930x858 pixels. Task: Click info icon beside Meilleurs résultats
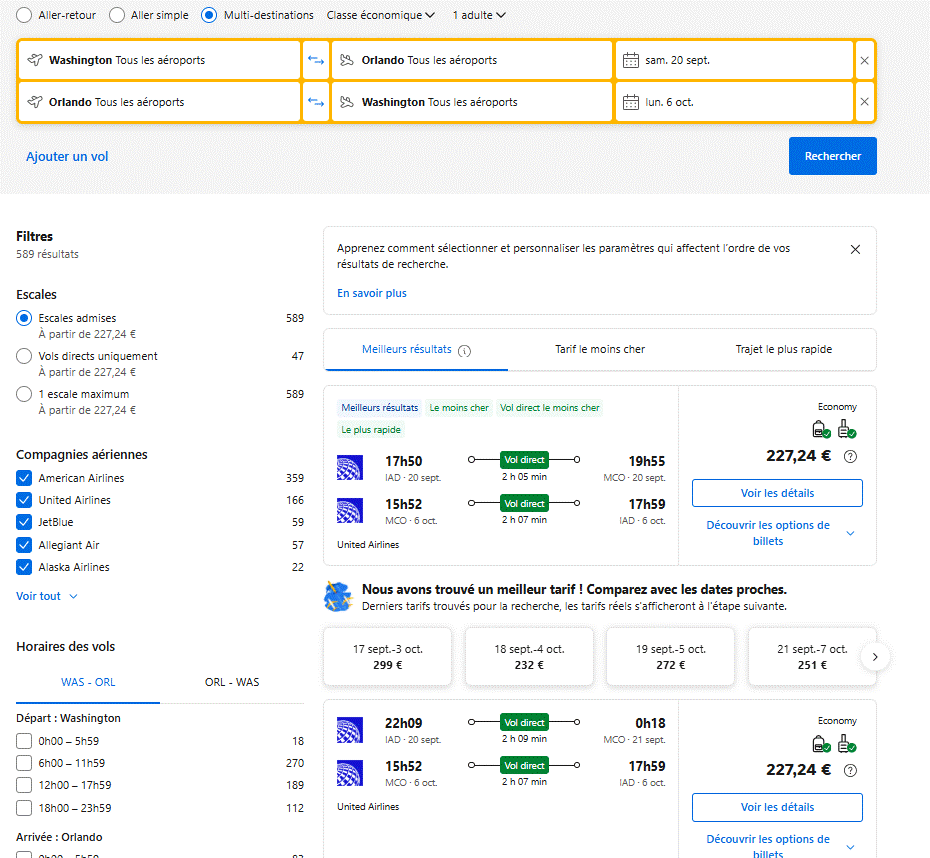[x=465, y=351]
